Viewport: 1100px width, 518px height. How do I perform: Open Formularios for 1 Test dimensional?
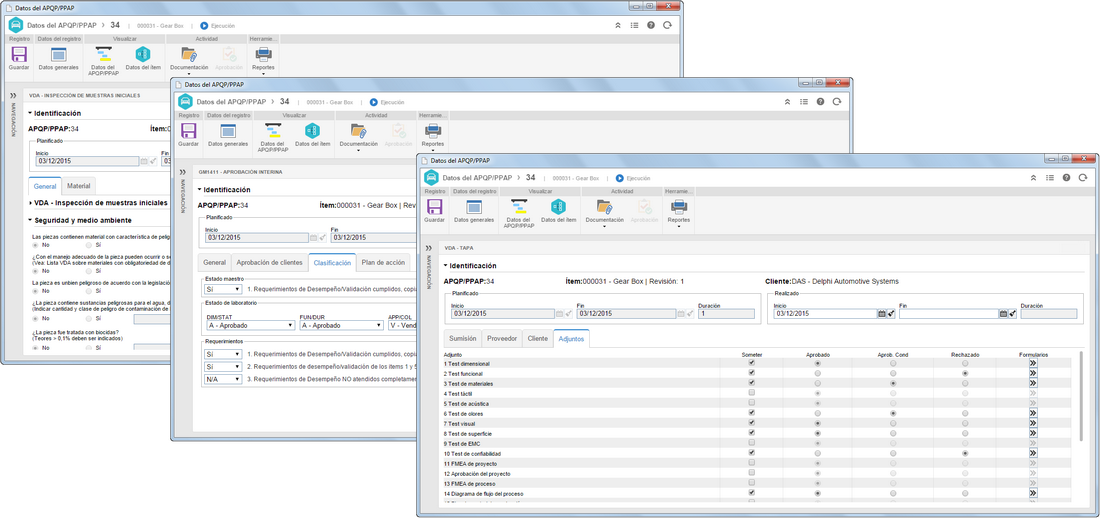(1033, 364)
